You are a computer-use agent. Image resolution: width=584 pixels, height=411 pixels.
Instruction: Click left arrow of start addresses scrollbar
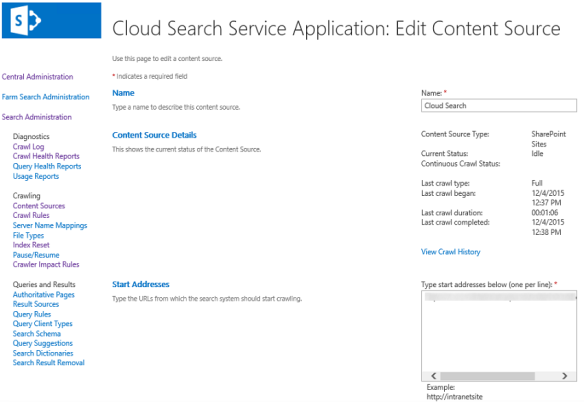point(434,376)
